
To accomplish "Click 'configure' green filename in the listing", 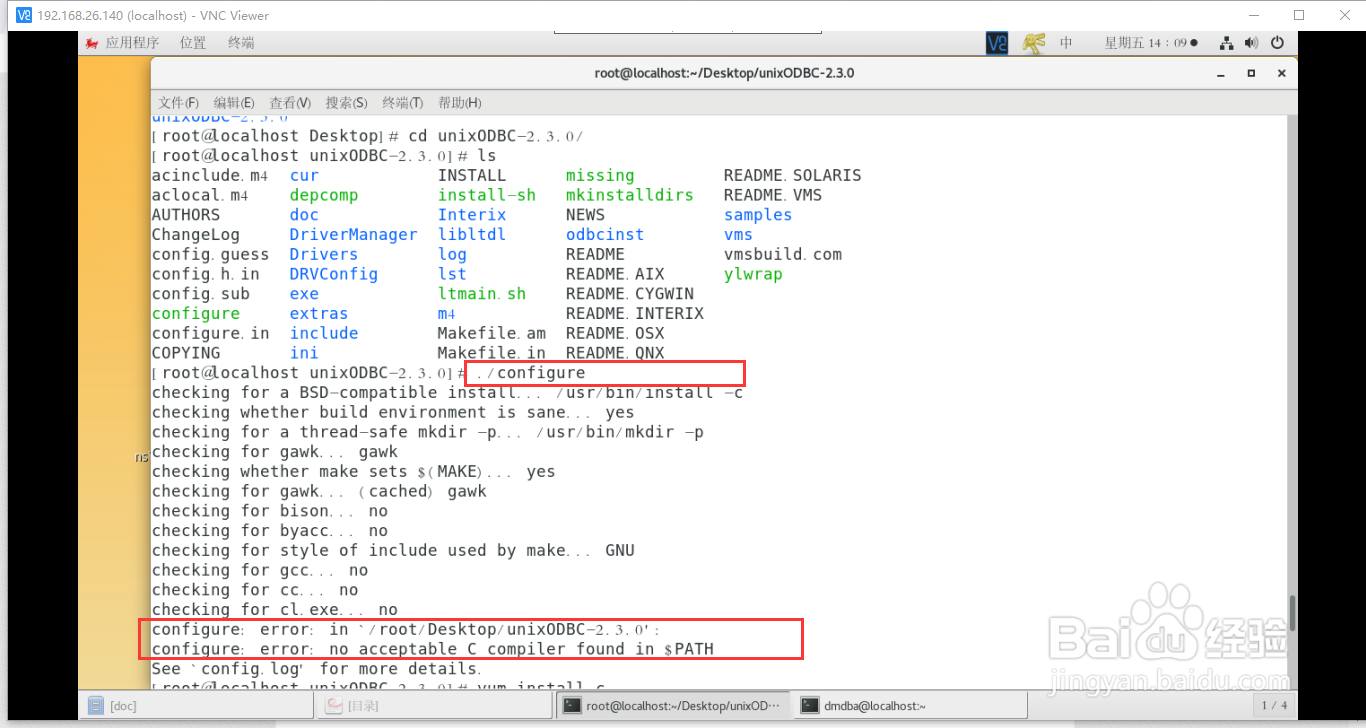I will [196, 313].
